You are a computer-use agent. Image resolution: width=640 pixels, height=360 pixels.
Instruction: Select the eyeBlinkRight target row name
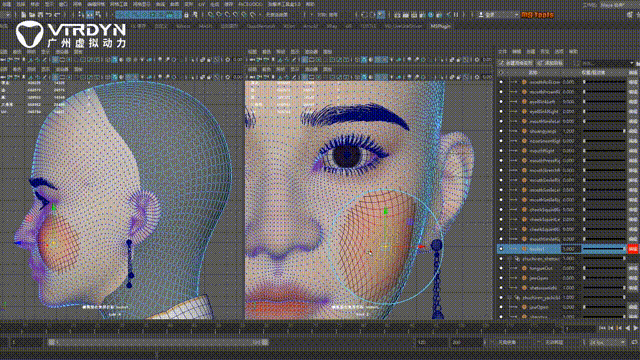tap(544, 111)
